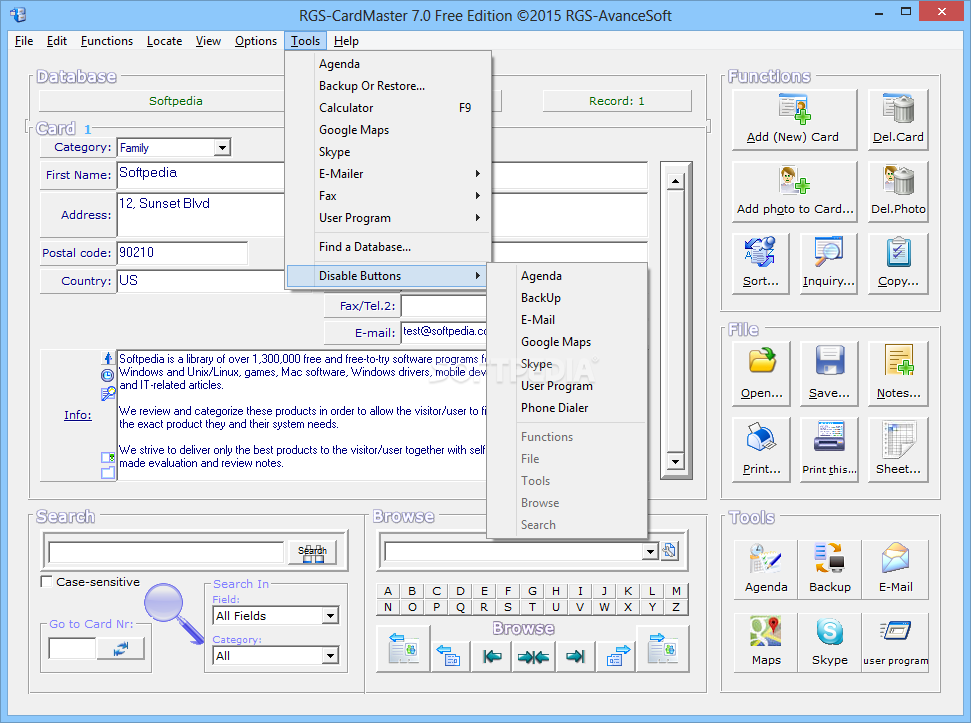Screen dimensions: 971x723
Task: Select Backup Or Restore menu entry
Action: 388,86
